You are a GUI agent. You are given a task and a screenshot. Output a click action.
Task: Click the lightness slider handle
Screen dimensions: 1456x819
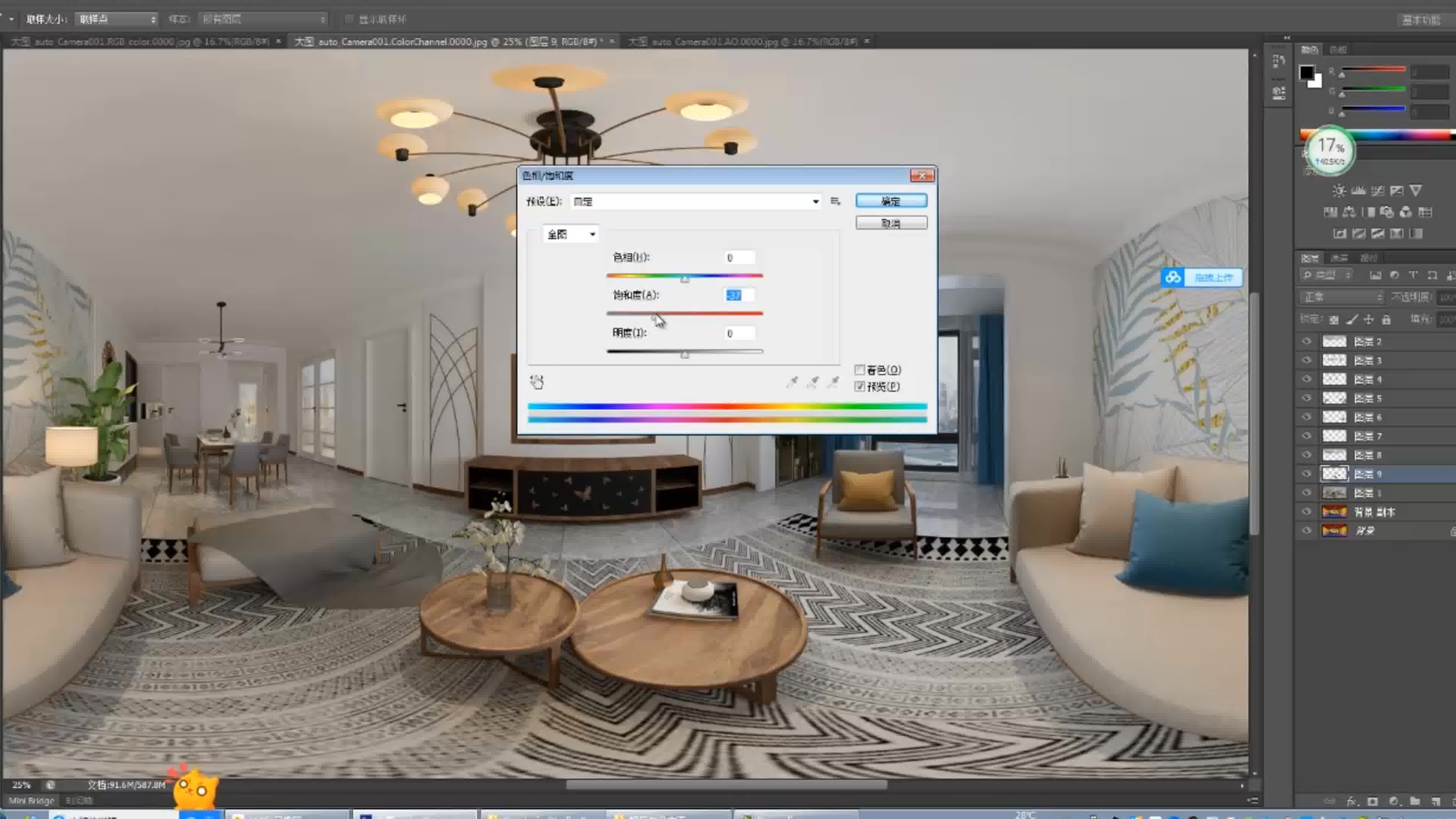point(684,355)
